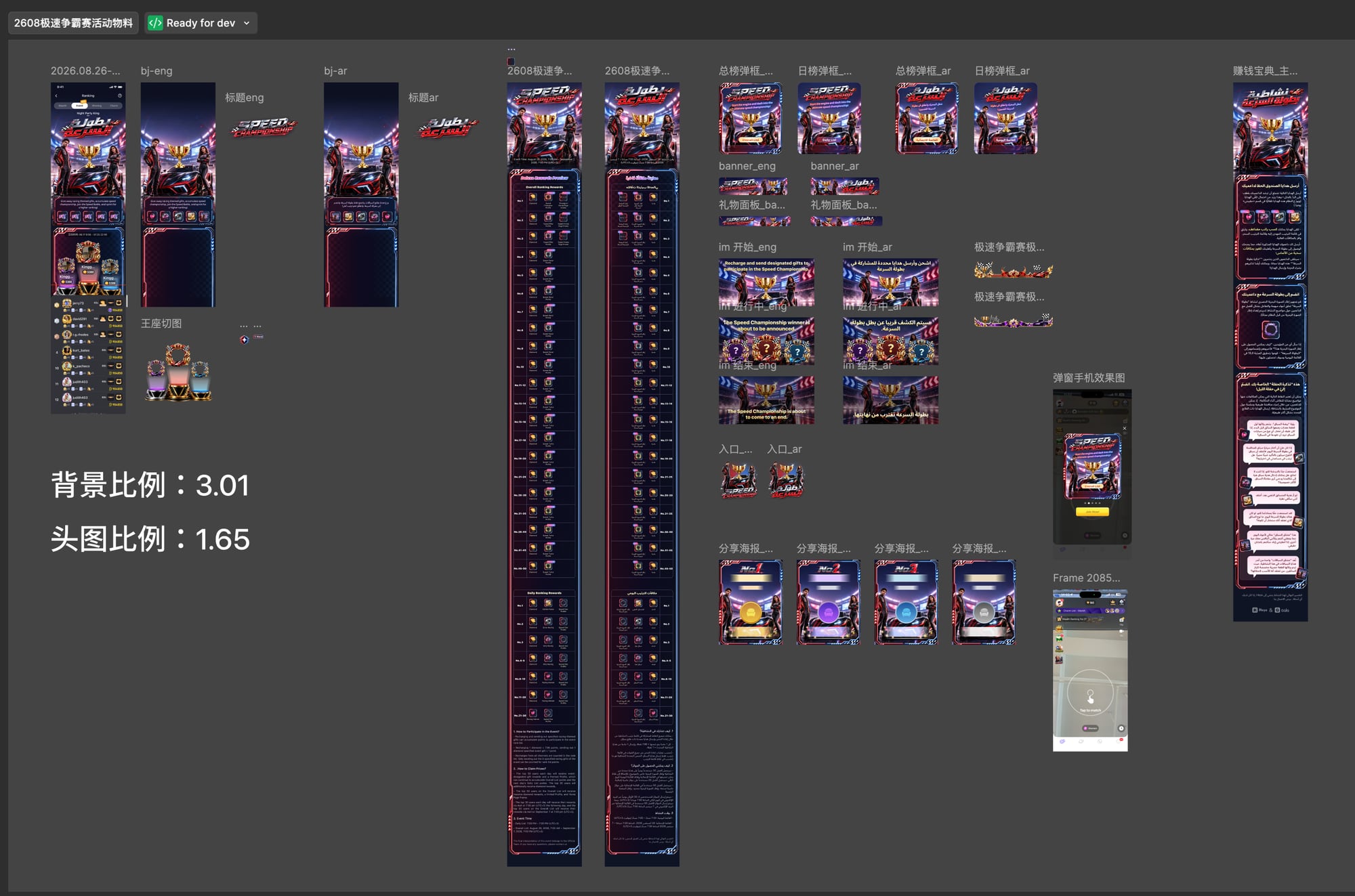The height and width of the screenshot is (896, 1355).
Task: Open the Ready for dev dropdown
Action: [x=200, y=23]
